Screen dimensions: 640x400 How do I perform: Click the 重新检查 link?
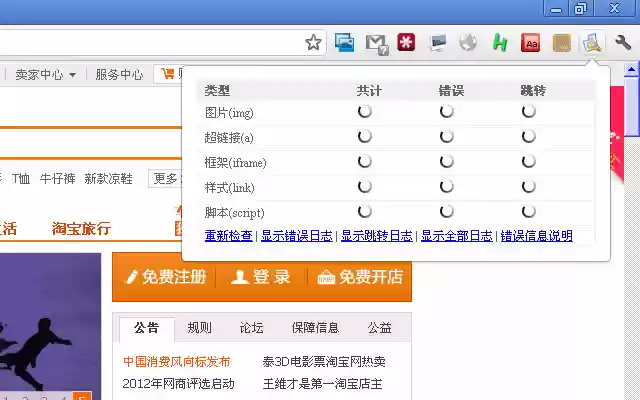[x=229, y=236]
